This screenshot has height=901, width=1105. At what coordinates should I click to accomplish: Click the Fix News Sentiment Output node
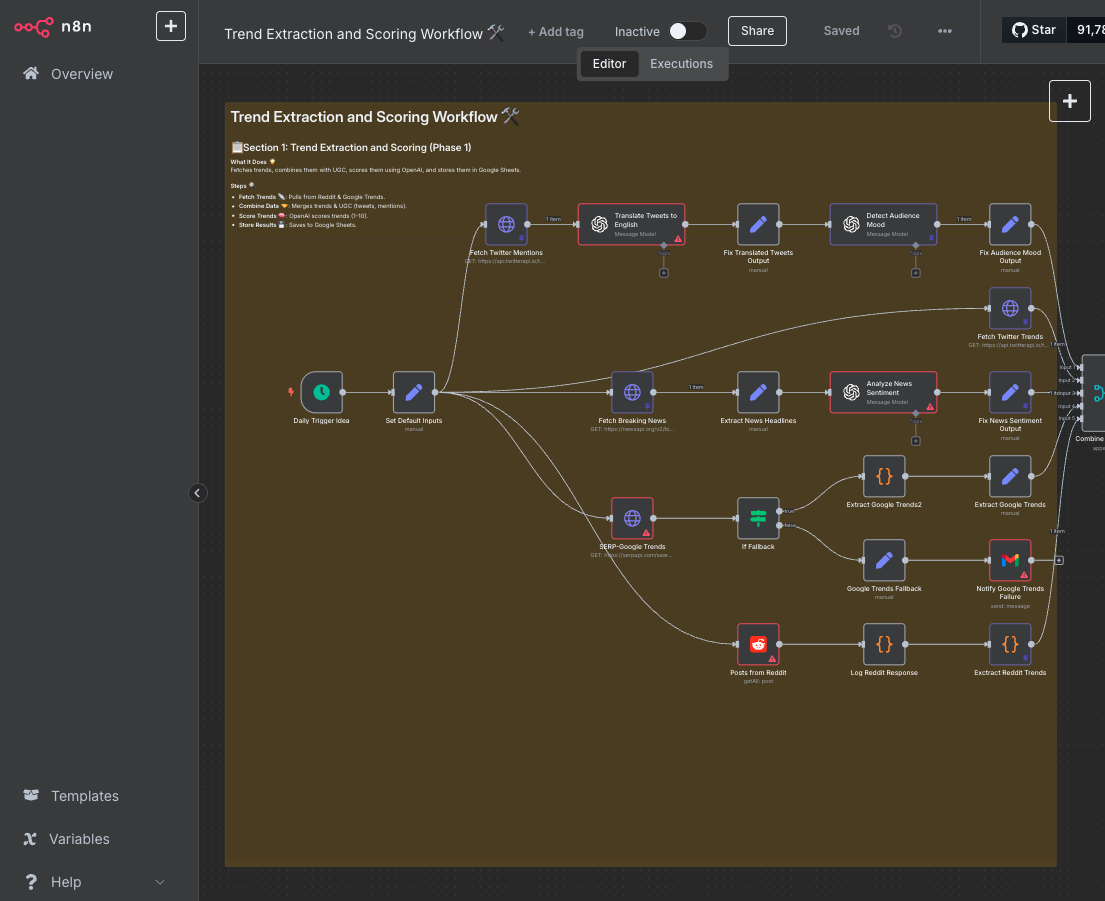tap(1010, 392)
